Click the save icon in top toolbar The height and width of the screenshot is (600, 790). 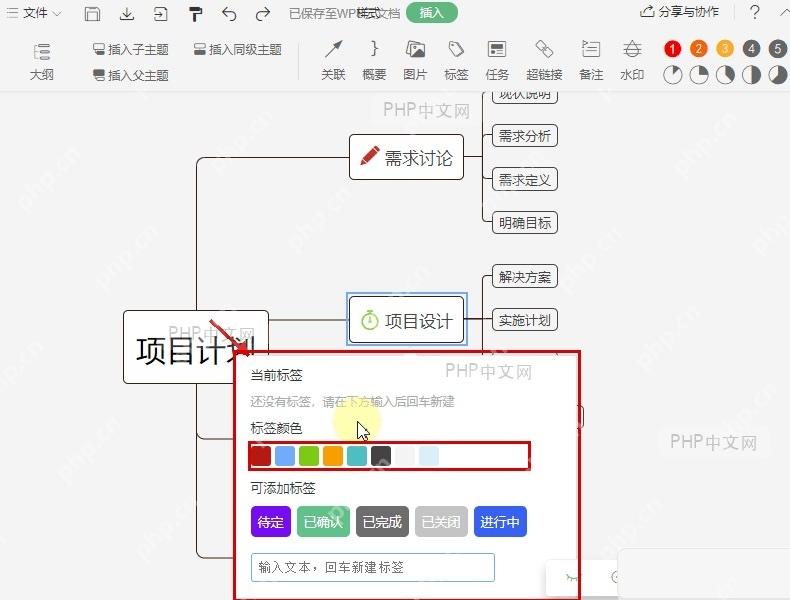click(x=92, y=14)
